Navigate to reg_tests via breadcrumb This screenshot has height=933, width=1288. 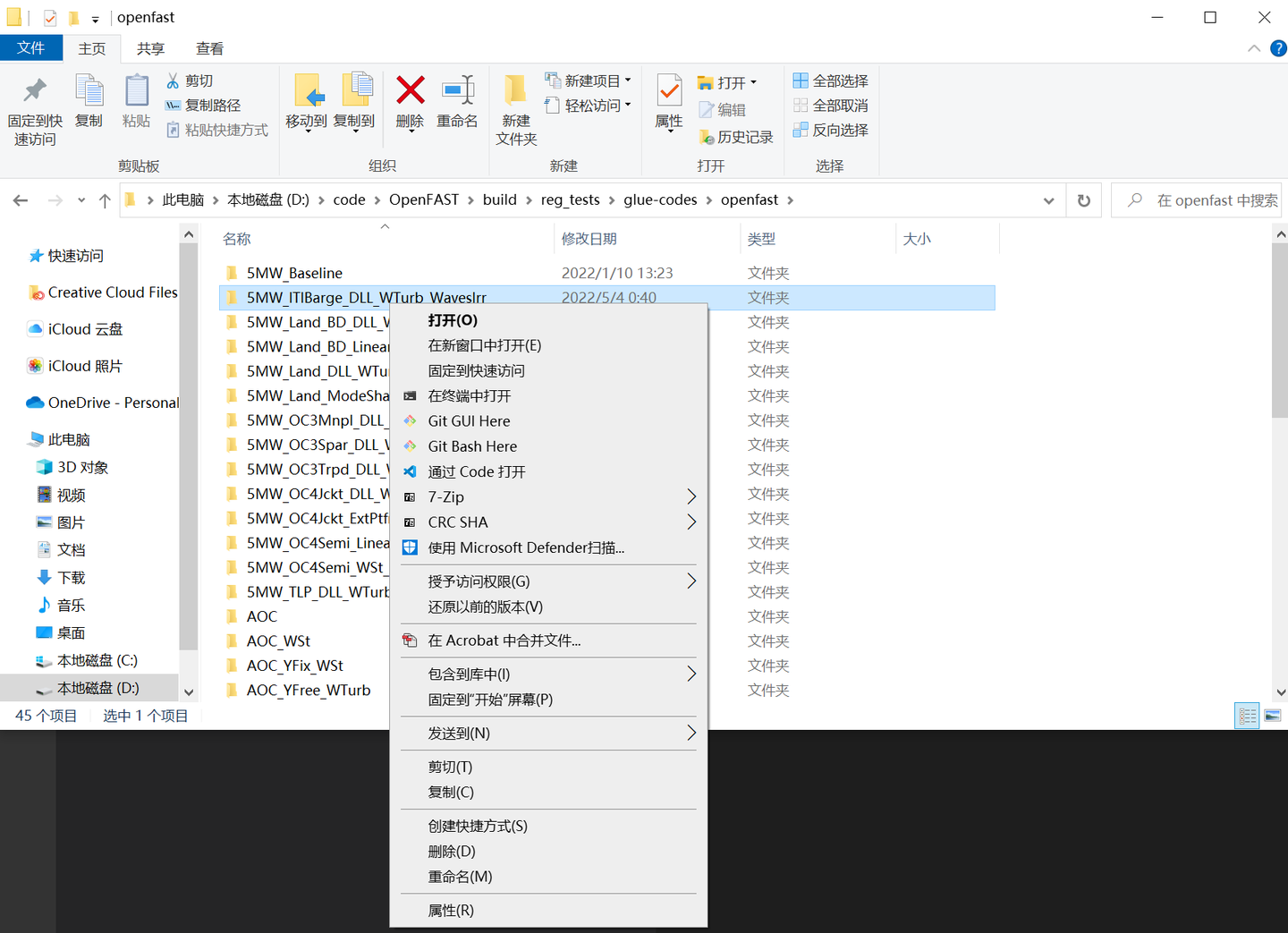pyautogui.click(x=570, y=199)
